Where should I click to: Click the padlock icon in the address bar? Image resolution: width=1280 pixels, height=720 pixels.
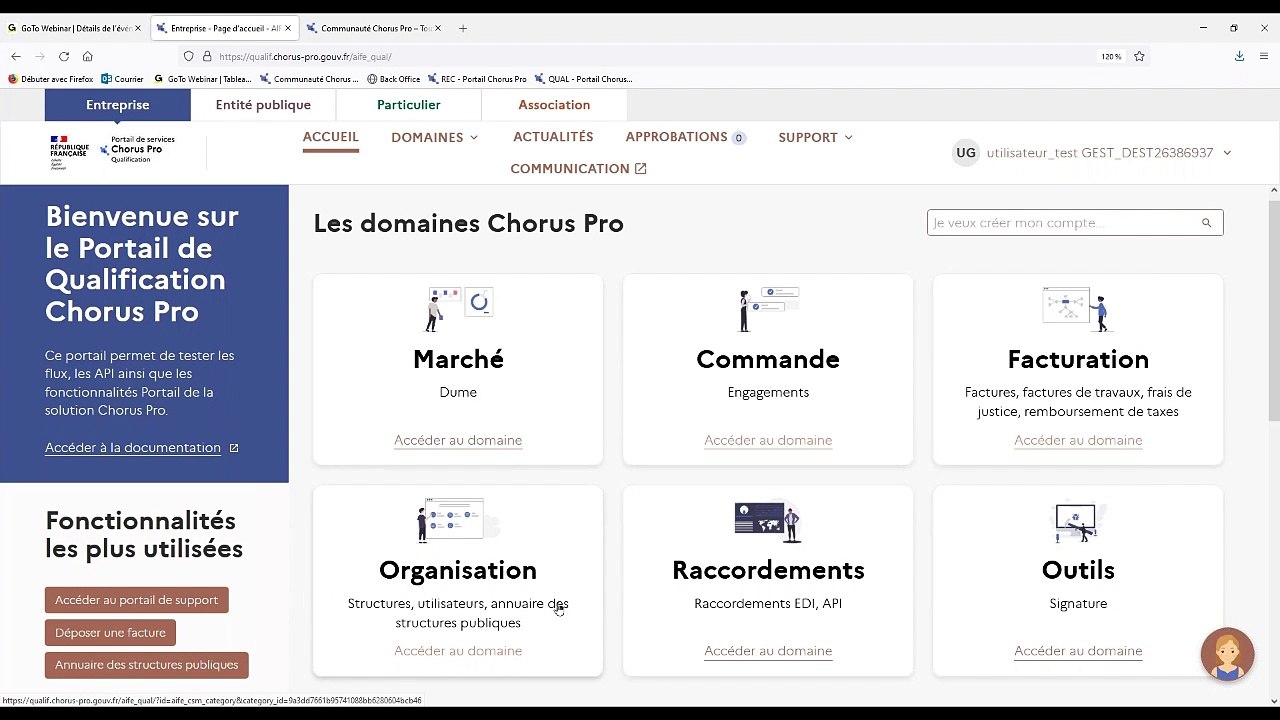pos(207,57)
